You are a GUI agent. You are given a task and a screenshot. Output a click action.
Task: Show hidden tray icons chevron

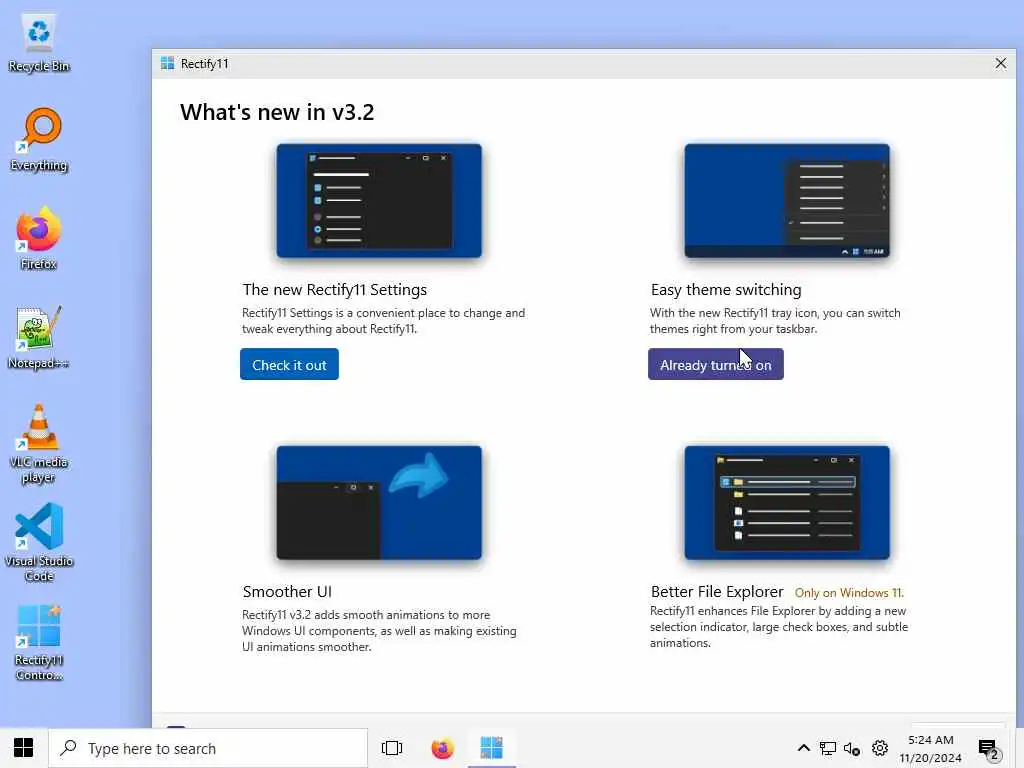point(804,748)
